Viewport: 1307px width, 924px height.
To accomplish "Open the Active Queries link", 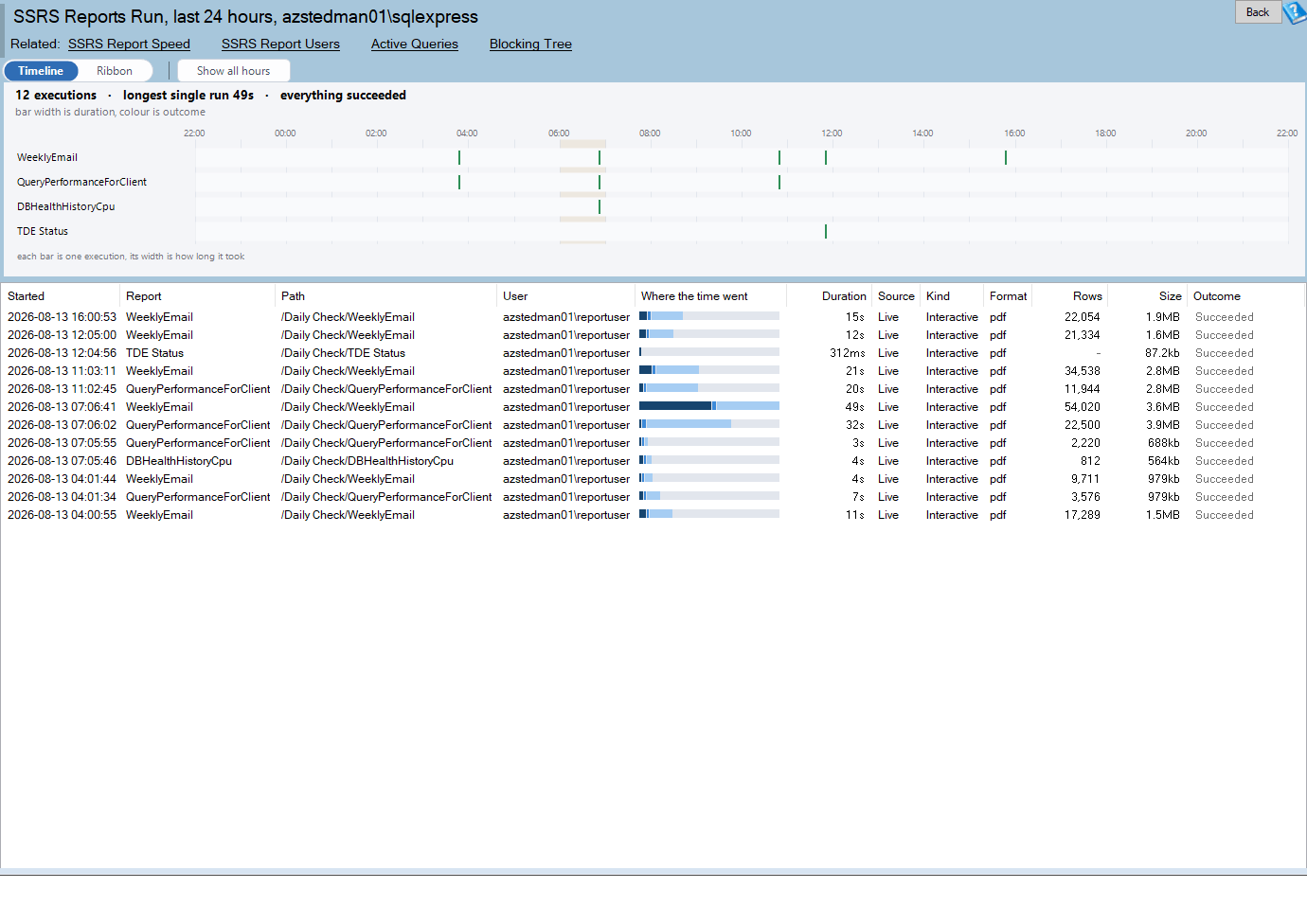I will point(415,44).
